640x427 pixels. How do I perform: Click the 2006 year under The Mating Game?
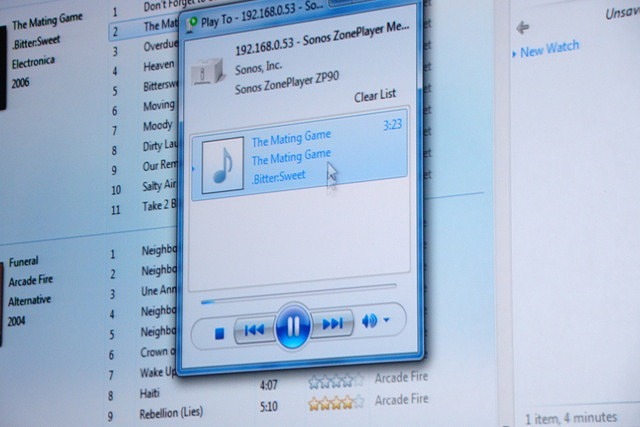click(x=20, y=83)
